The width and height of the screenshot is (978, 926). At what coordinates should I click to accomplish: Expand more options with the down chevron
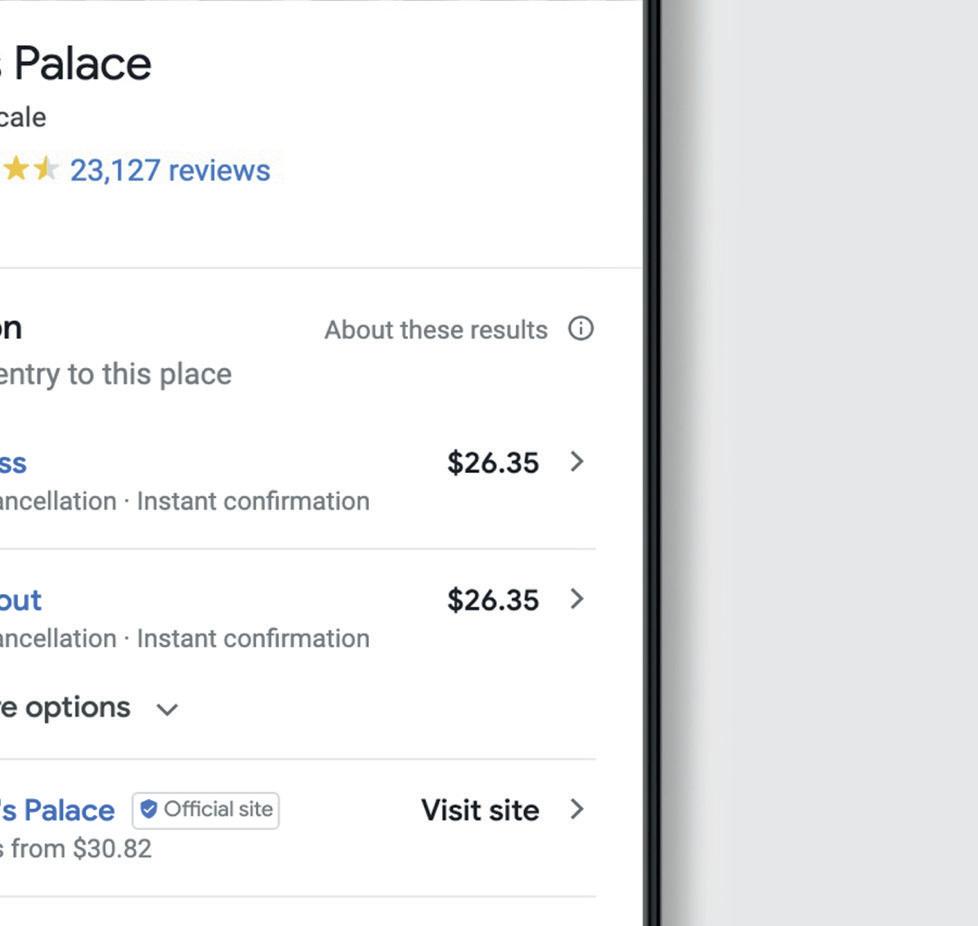(167, 709)
